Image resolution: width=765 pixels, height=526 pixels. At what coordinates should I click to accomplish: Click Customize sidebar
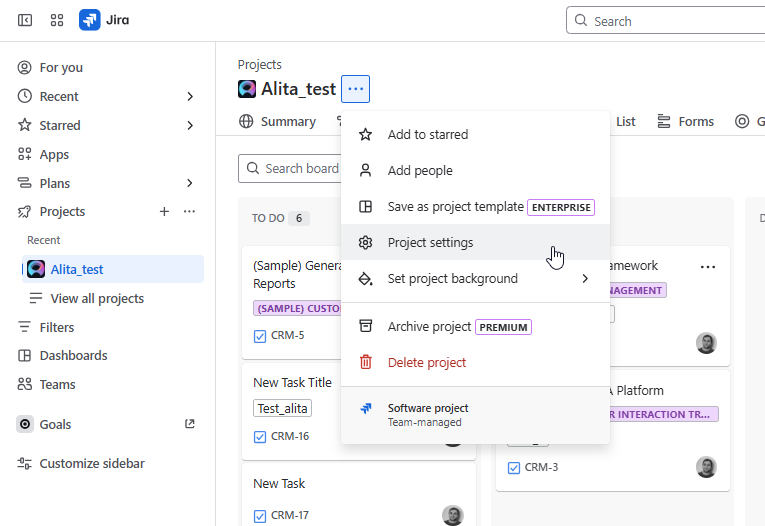point(91,464)
